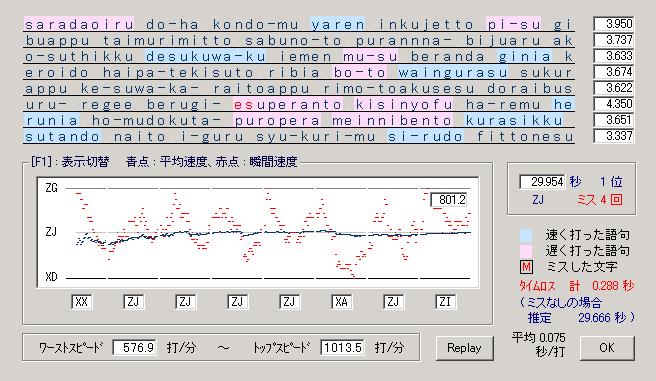The width and height of the screenshot is (656, 381).
Task: Click the ZG level label on graph
Action: 51,188
